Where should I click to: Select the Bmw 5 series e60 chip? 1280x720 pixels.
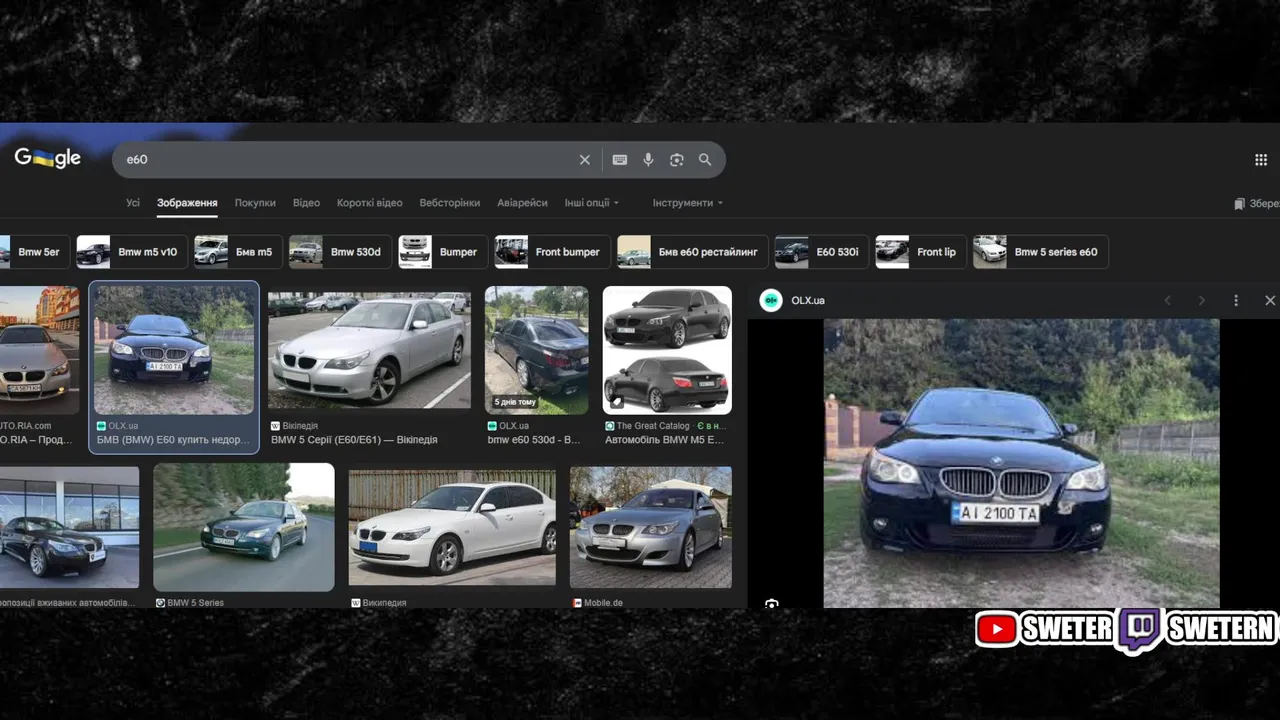click(x=1040, y=252)
